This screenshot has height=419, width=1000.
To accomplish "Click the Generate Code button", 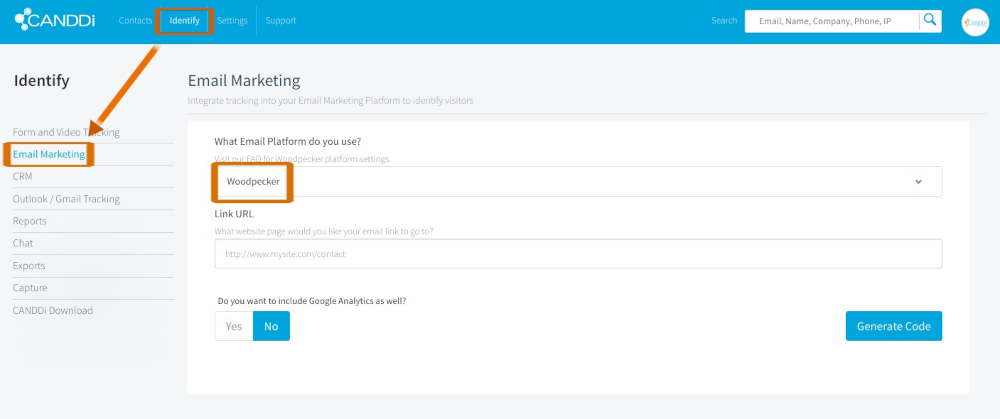I will click(x=893, y=326).
